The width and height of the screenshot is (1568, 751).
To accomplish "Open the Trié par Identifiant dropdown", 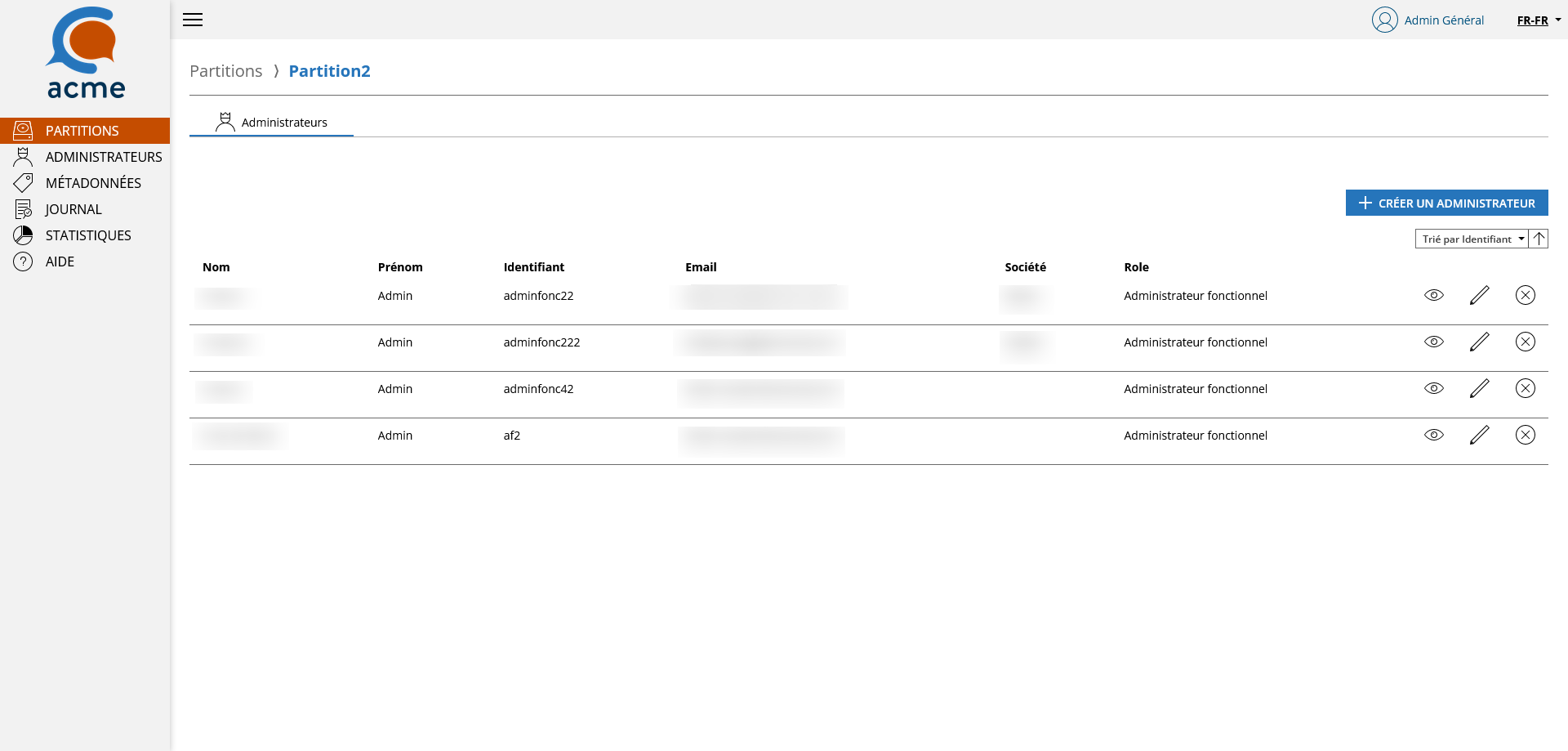I will pyautogui.click(x=1472, y=239).
